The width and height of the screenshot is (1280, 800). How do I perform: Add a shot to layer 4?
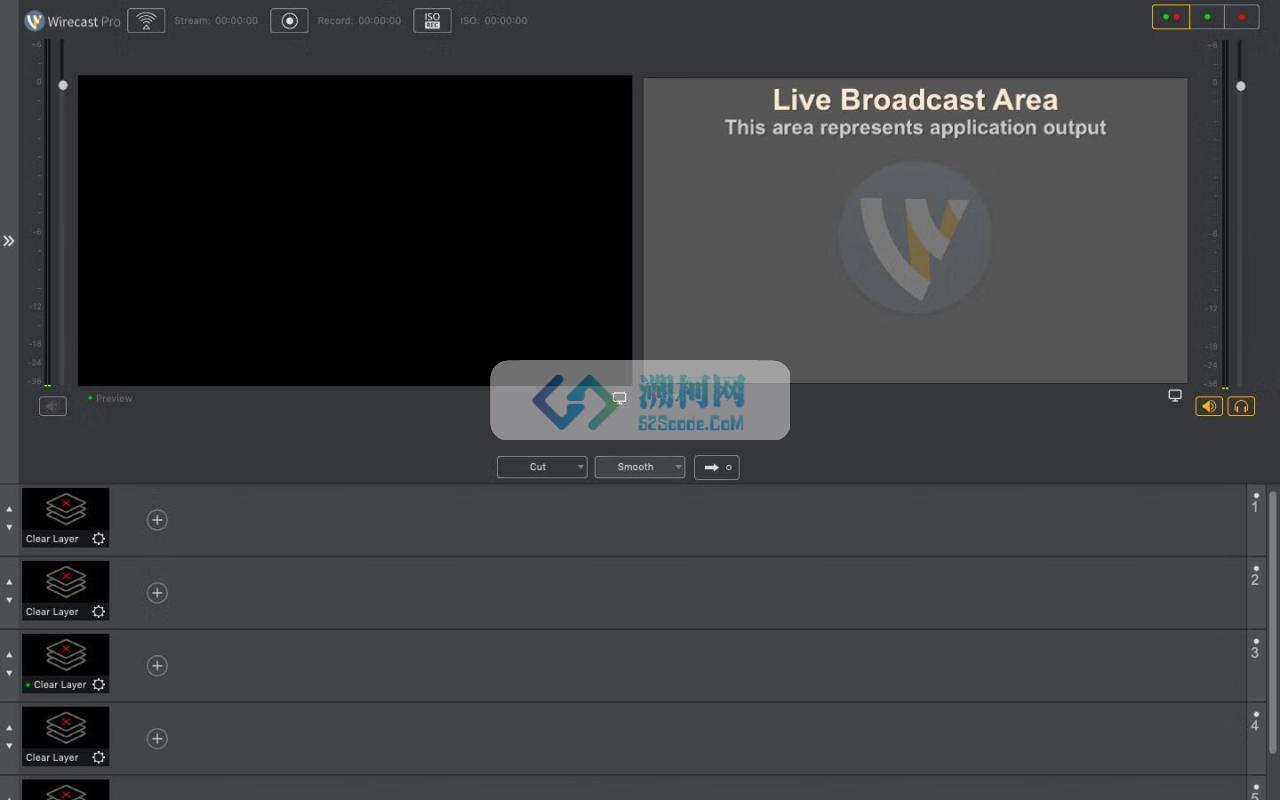157,739
